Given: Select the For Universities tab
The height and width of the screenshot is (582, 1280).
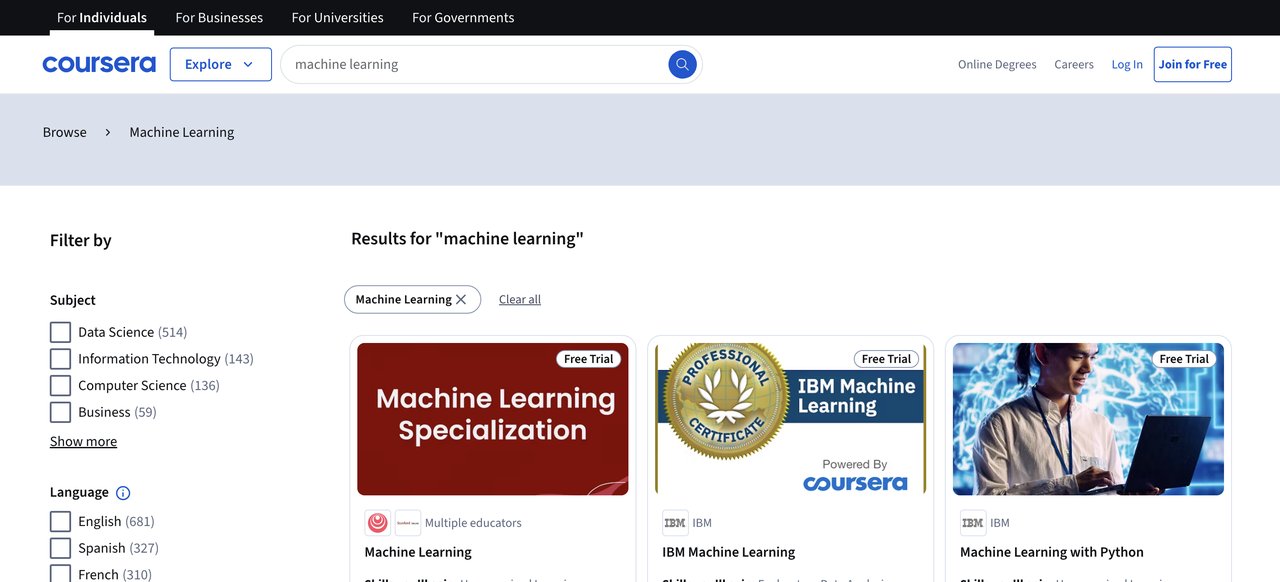Looking at the screenshot, I should pyautogui.click(x=337, y=18).
